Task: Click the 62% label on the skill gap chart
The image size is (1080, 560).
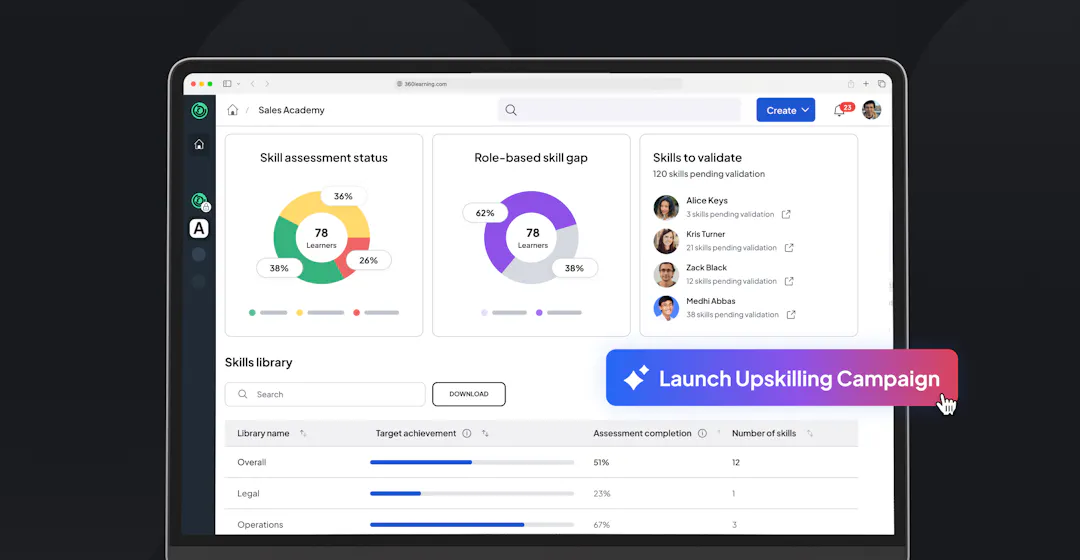Action: click(x=485, y=213)
